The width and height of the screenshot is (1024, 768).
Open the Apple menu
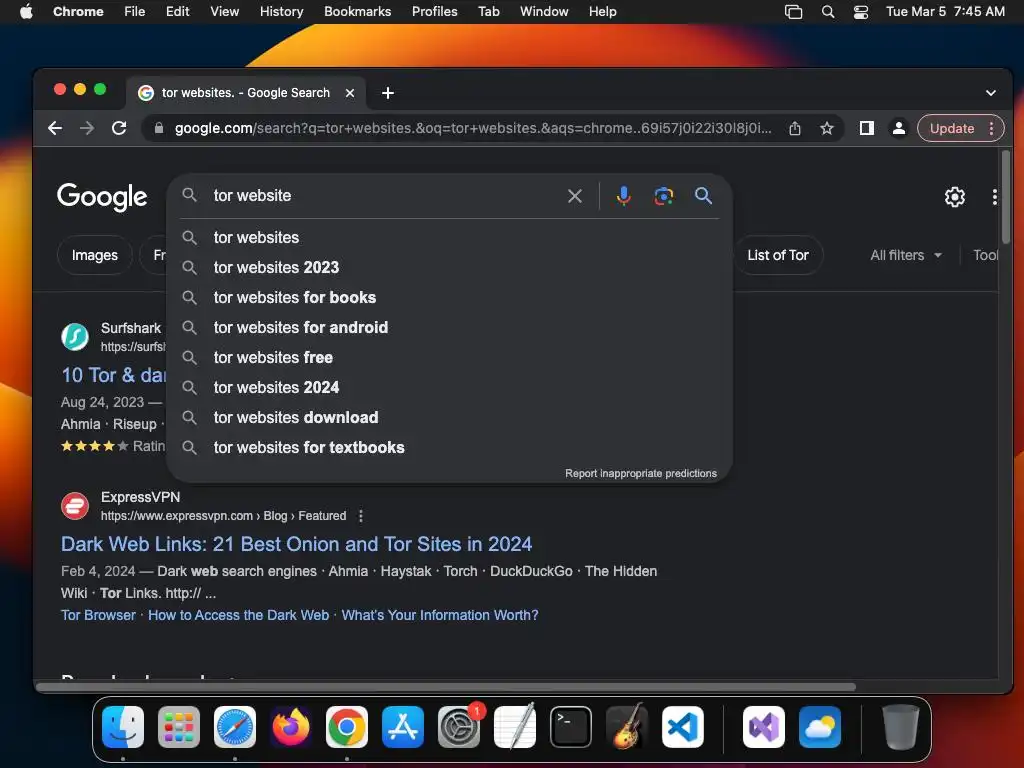point(26,11)
